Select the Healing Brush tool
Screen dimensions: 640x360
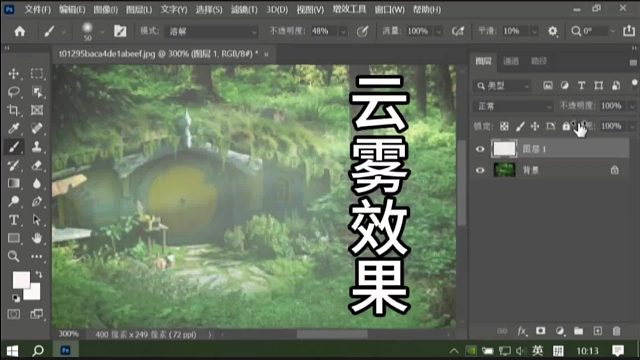tap(37, 129)
